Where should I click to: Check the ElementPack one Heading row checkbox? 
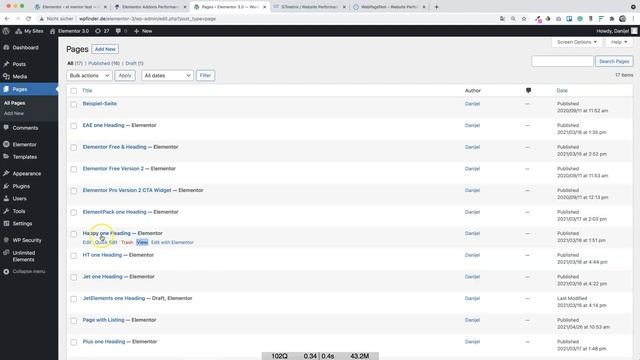[73, 213]
